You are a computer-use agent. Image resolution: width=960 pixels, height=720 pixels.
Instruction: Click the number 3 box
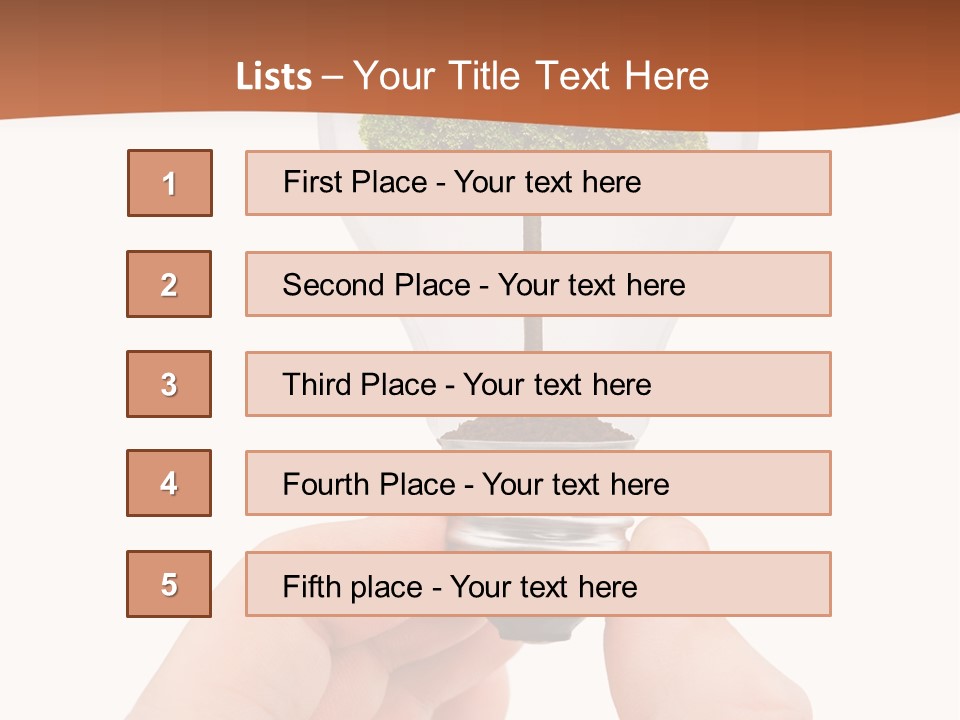(169, 384)
